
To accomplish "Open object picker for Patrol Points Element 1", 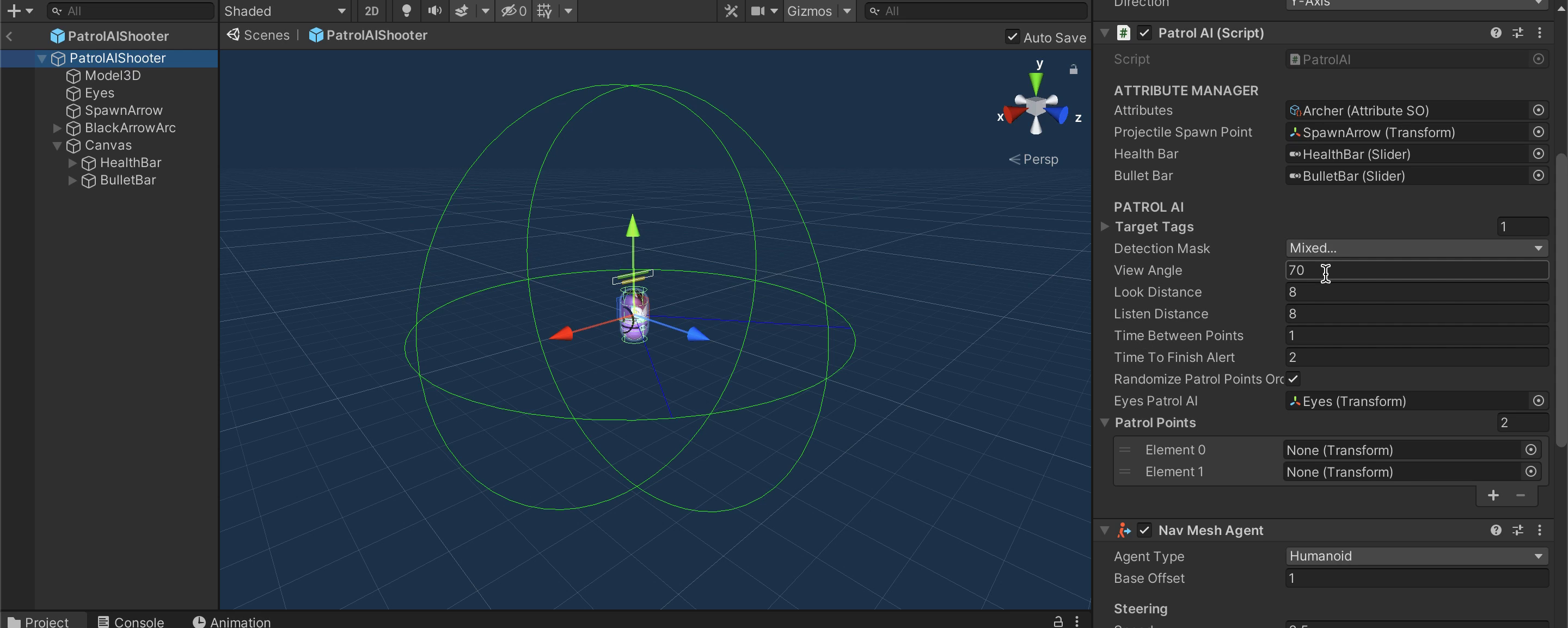I will pyautogui.click(x=1531, y=472).
